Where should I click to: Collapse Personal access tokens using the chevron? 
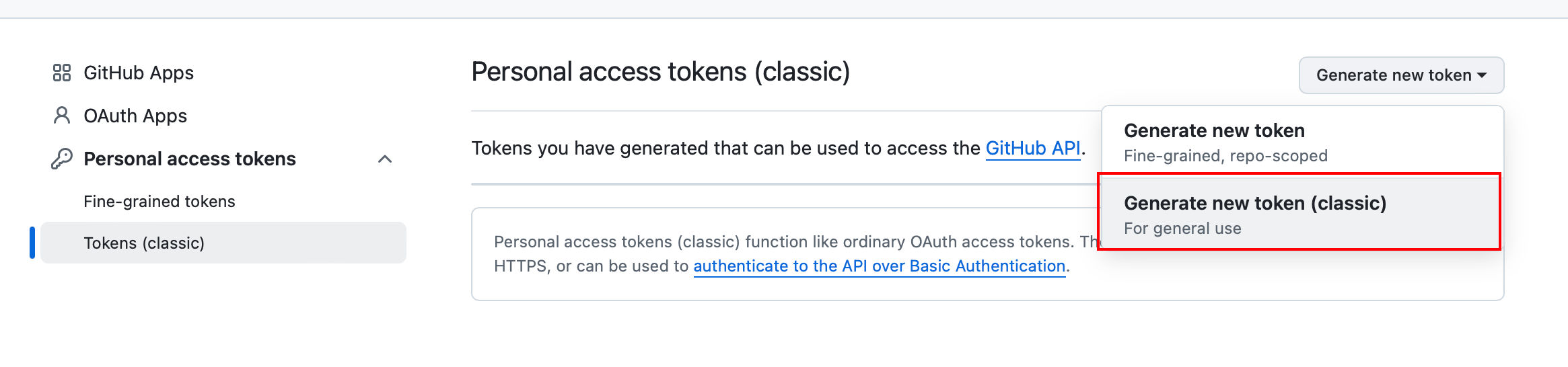click(385, 159)
